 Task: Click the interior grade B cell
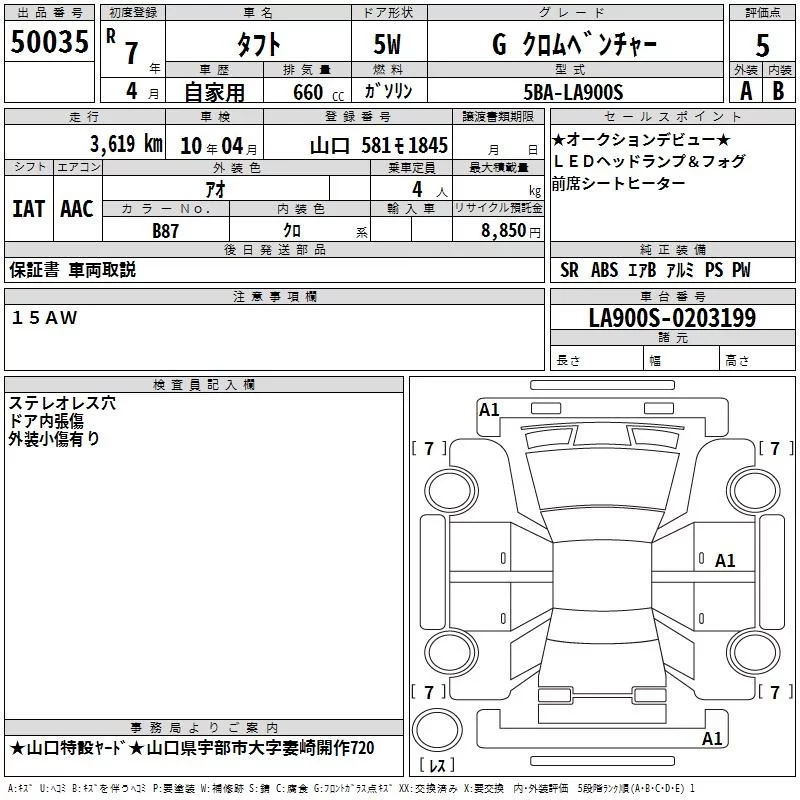coord(779,90)
